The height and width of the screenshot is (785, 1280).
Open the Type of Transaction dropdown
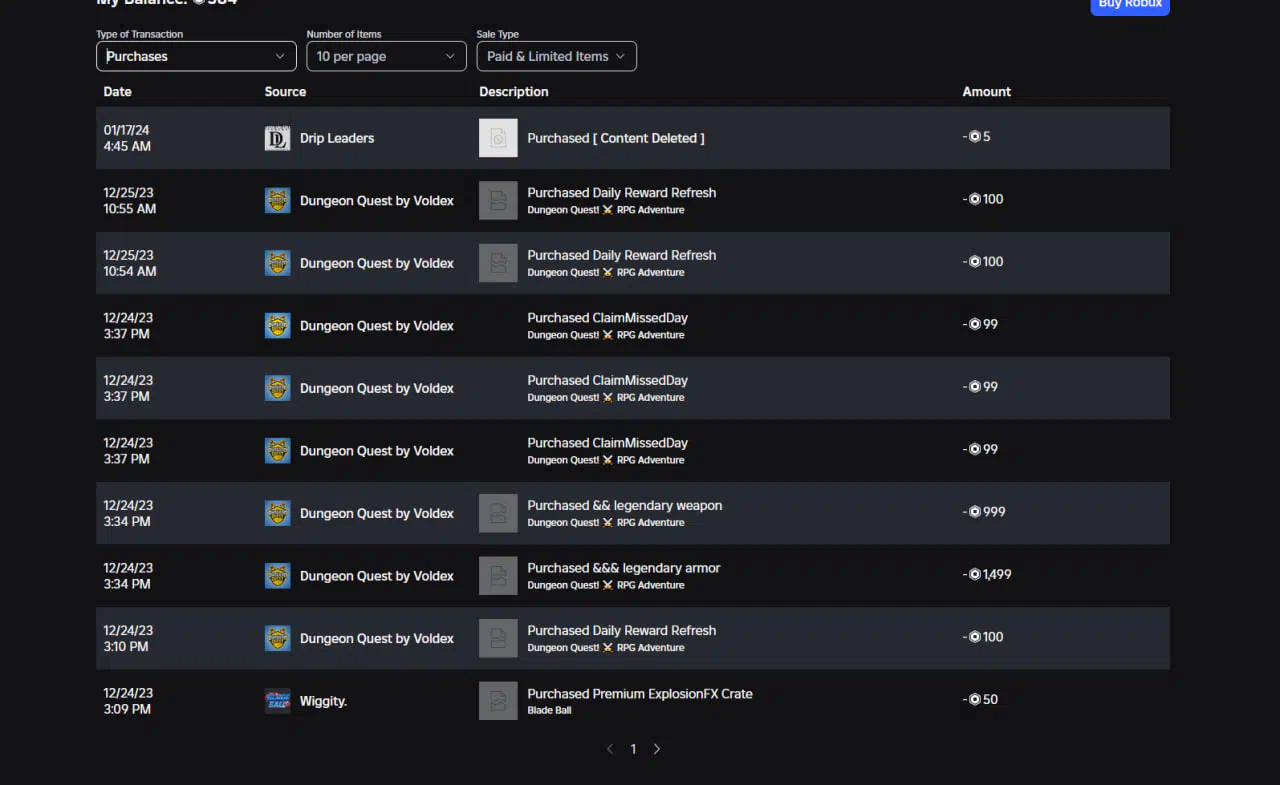(196, 56)
